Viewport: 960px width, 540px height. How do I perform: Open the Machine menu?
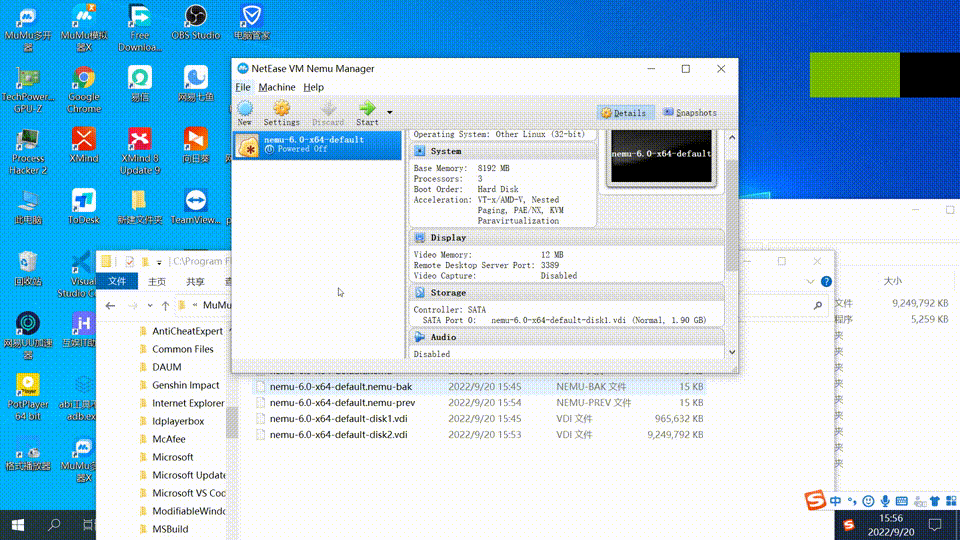point(277,87)
